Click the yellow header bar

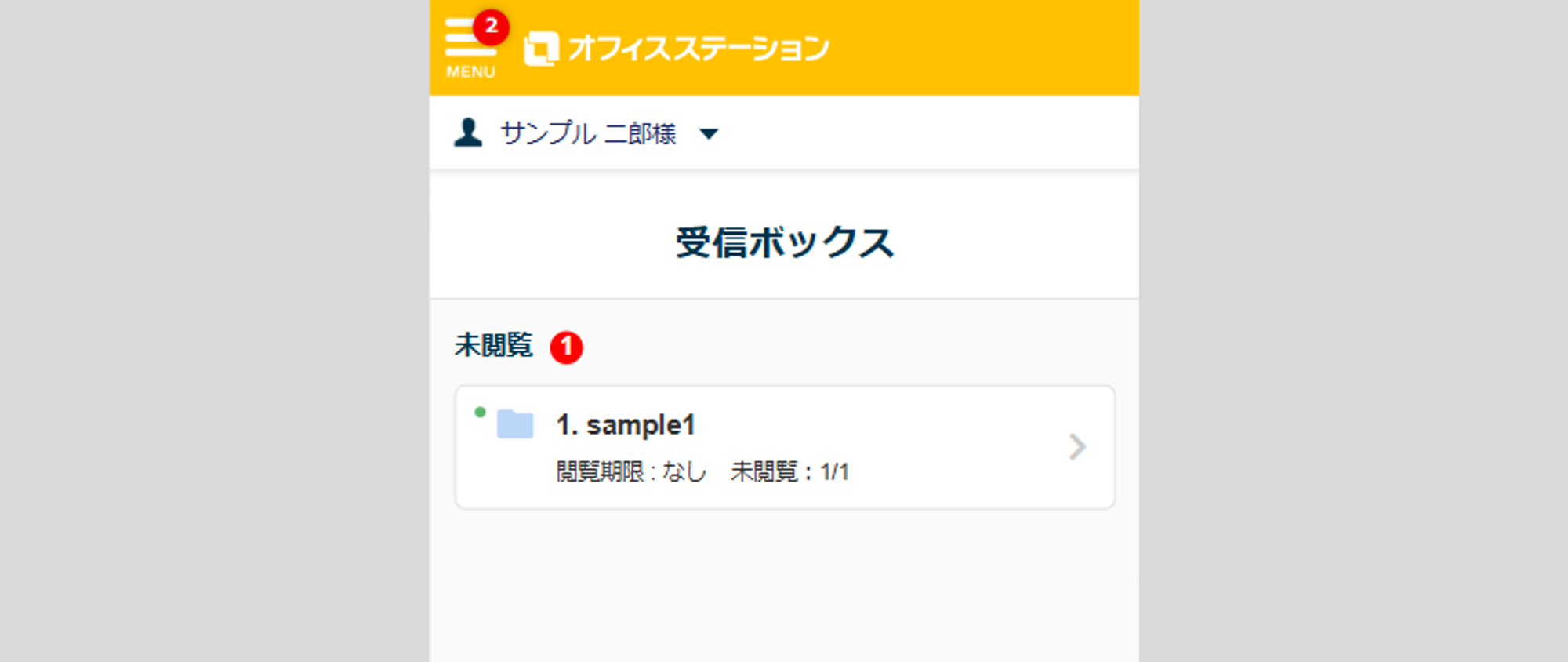[x=980, y=47]
